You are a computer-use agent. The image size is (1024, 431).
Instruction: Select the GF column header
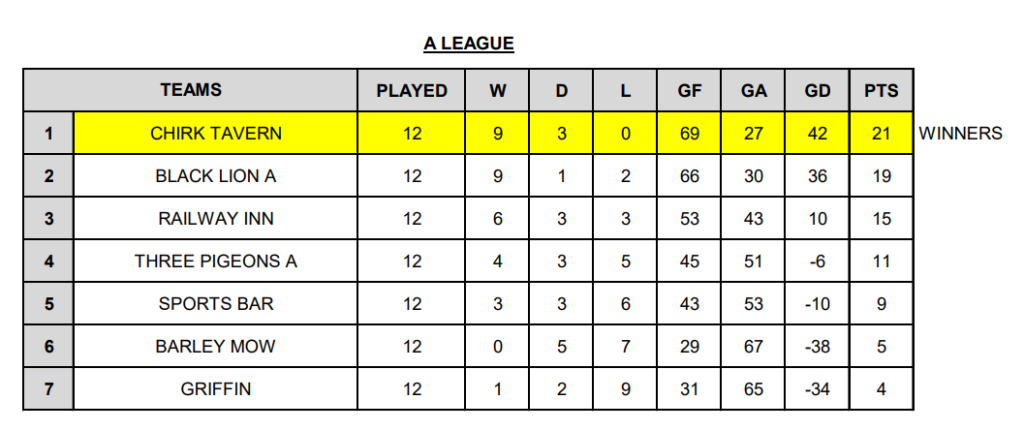[690, 91]
